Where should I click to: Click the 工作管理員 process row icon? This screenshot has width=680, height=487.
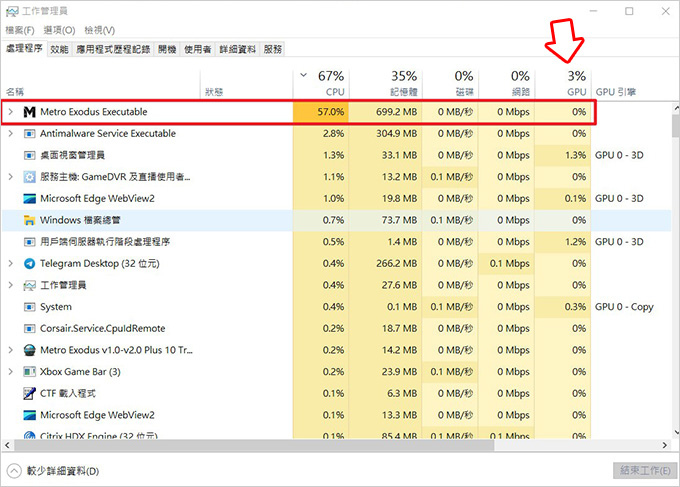(x=29, y=285)
